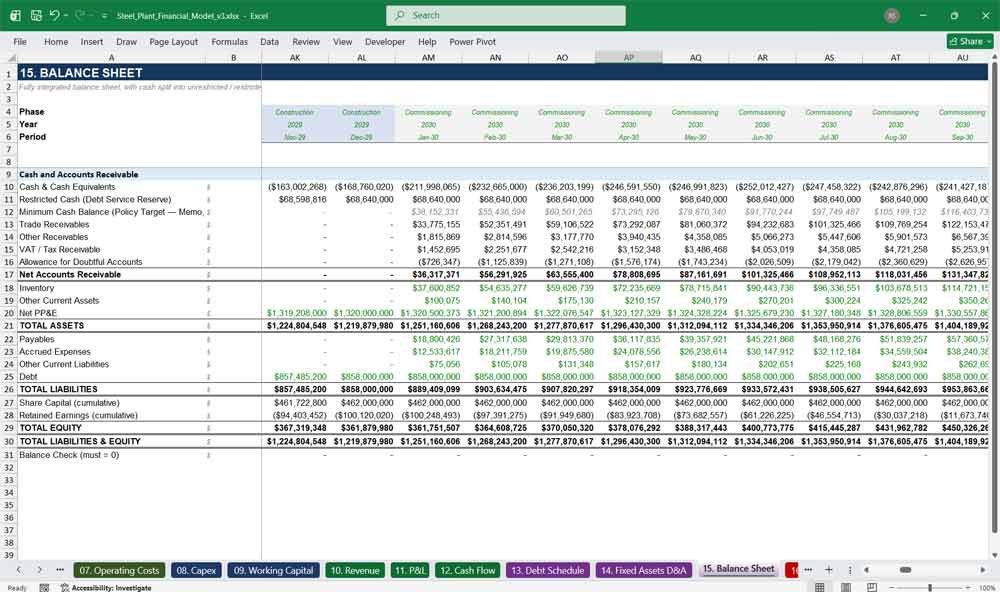1000x592 pixels.
Task: Click the ellipsis right of sheet tabs
Action: [x=808, y=570]
